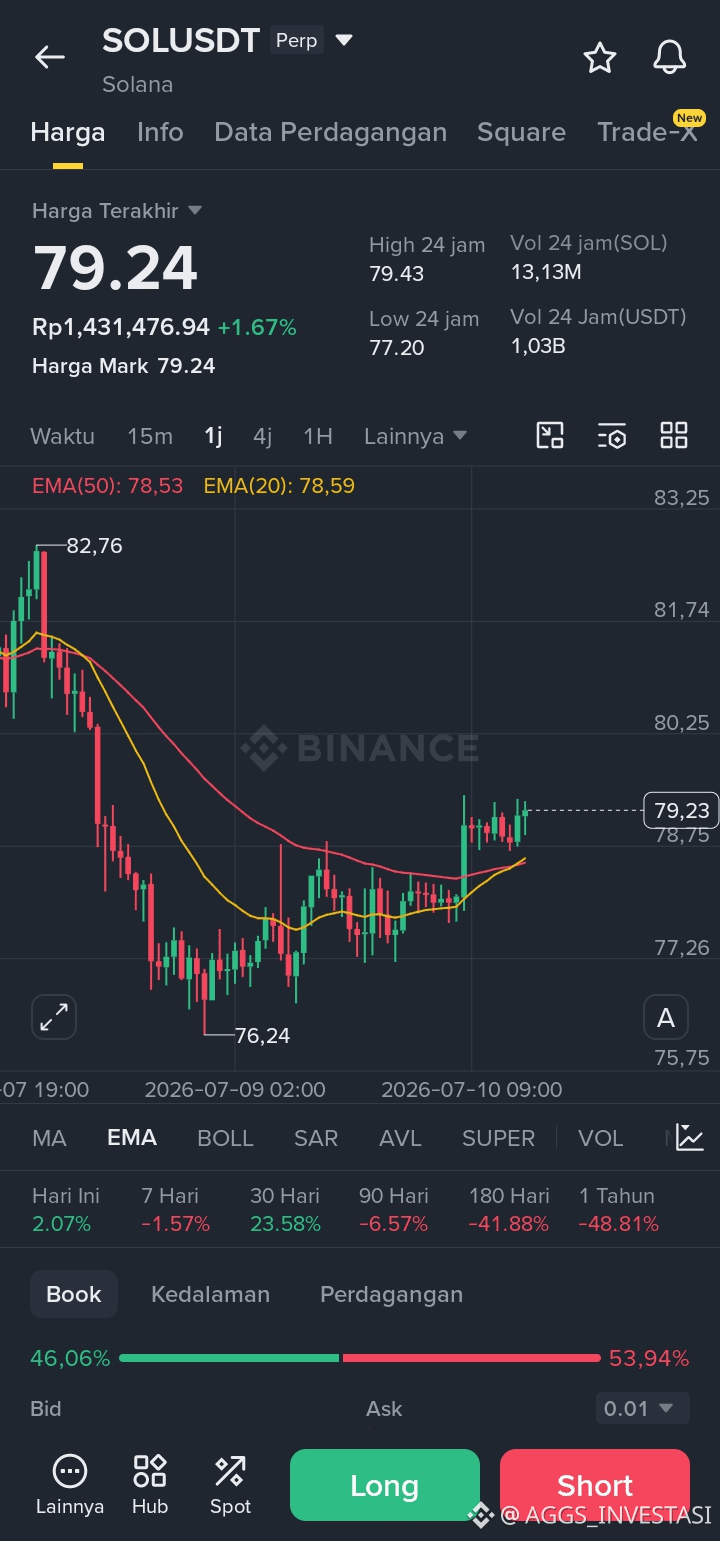
Task: Tap the Low 24 jam 77.20 value
Action: click(397, 348)
